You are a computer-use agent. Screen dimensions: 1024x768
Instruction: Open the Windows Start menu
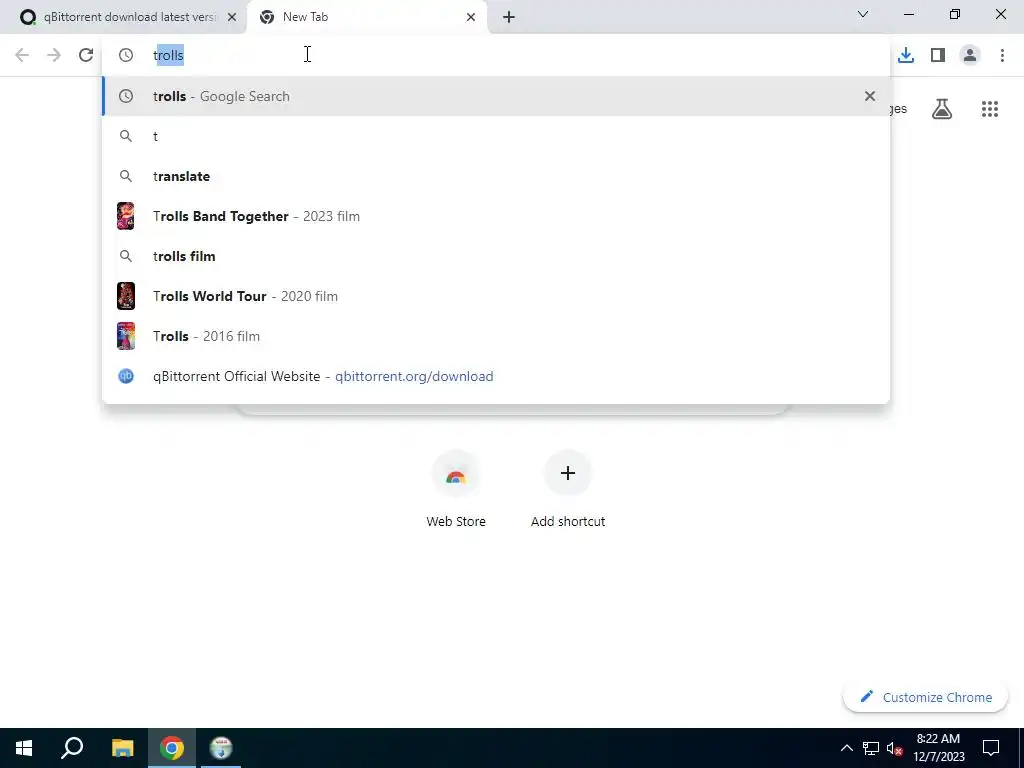pos(24,748)
